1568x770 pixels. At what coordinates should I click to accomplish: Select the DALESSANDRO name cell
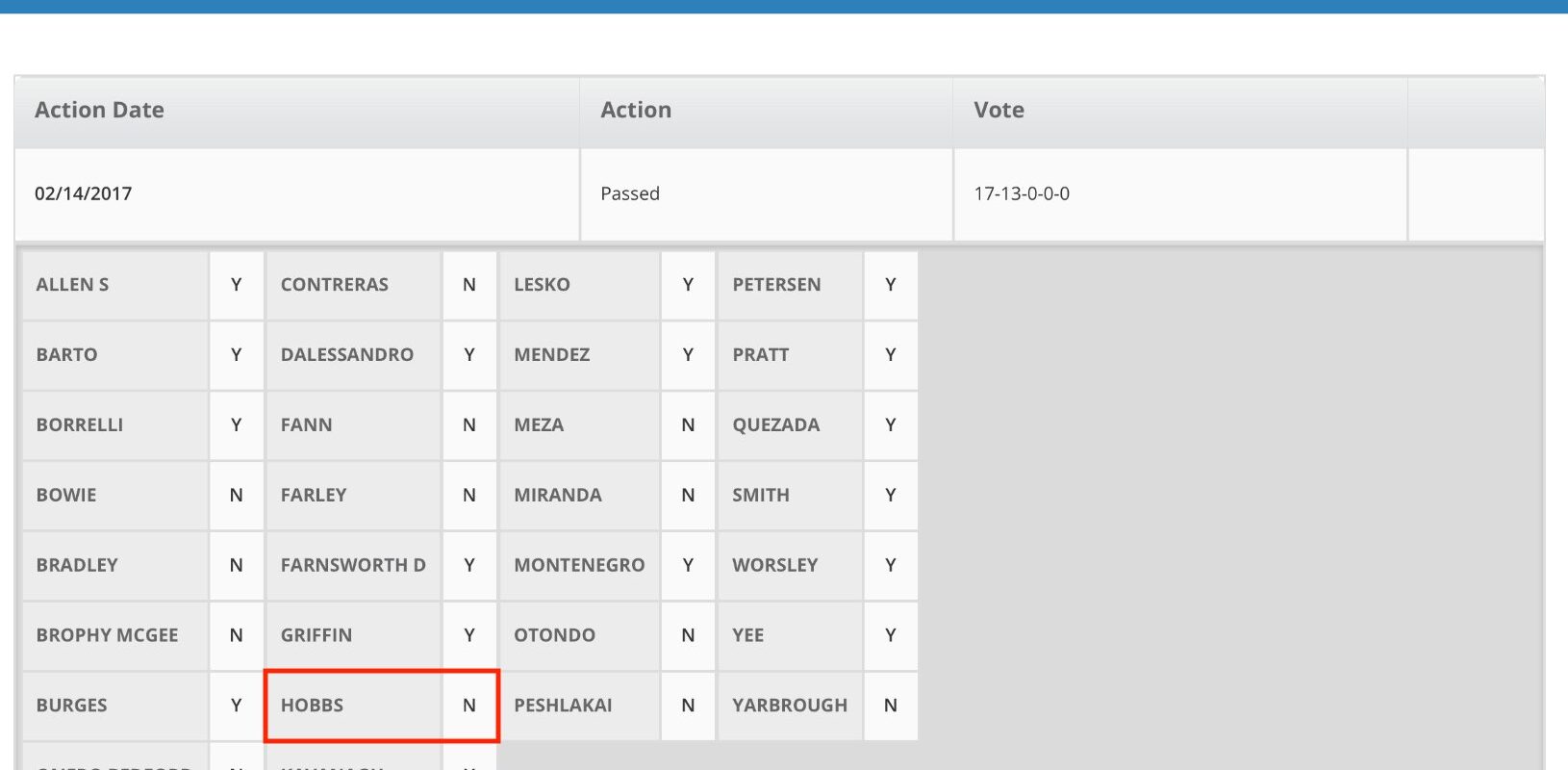click(x=353, y=355)
